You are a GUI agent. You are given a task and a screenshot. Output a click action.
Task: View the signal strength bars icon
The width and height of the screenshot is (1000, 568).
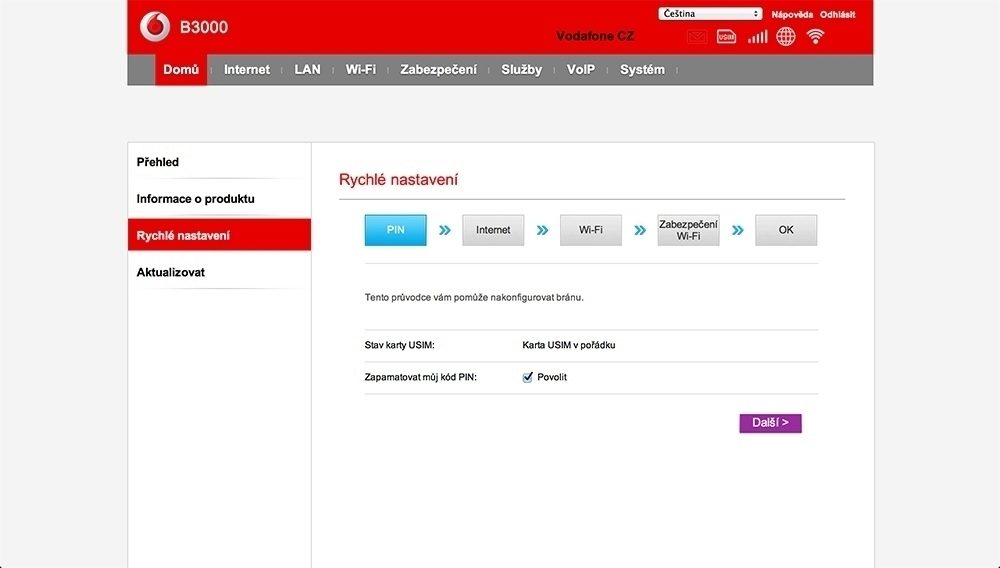757,36
